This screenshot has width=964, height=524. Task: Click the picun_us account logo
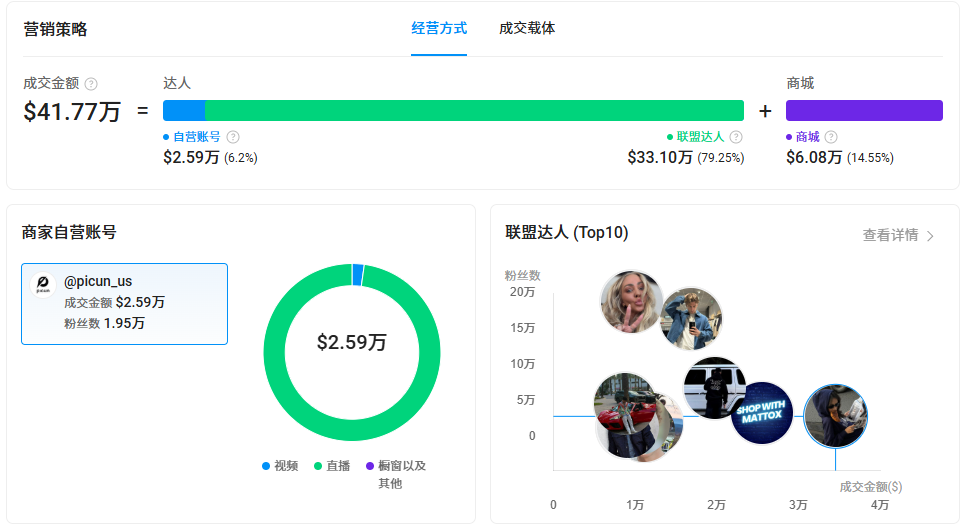[43, 285]
